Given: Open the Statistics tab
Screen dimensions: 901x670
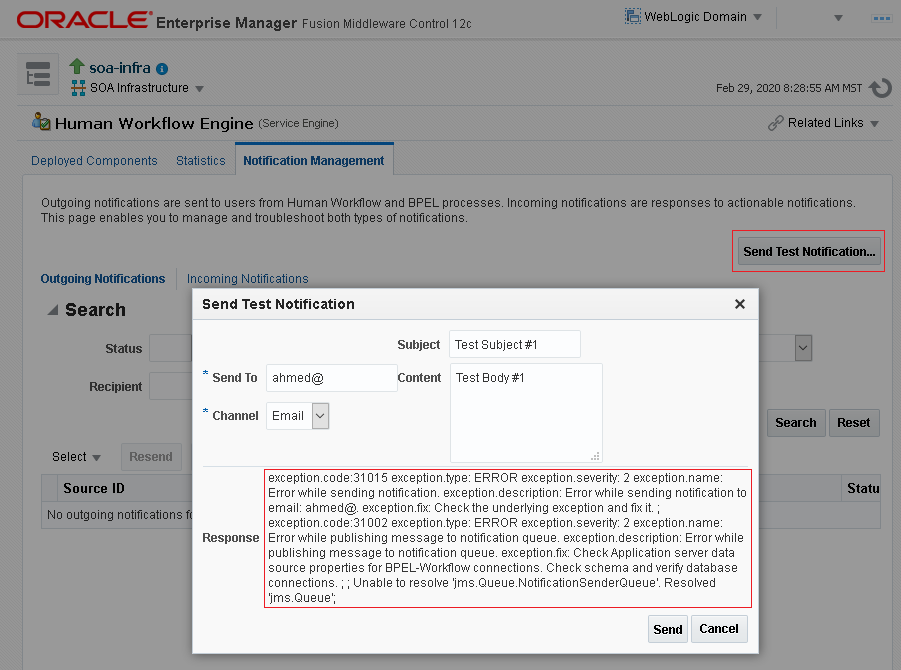Looking at the screenshot, I should pos(200,161).
